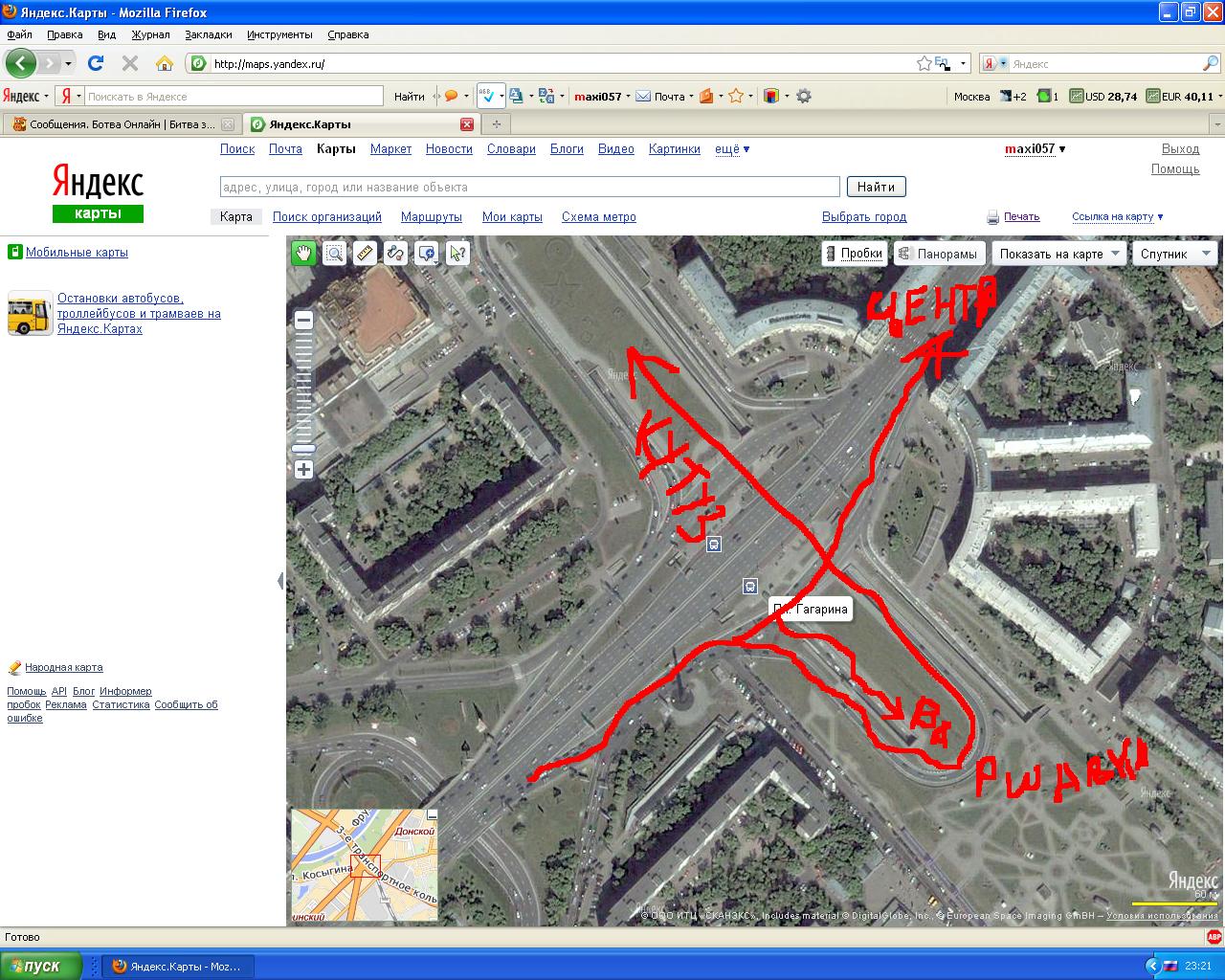Open the back/forward history dropdown

point(68,64)
